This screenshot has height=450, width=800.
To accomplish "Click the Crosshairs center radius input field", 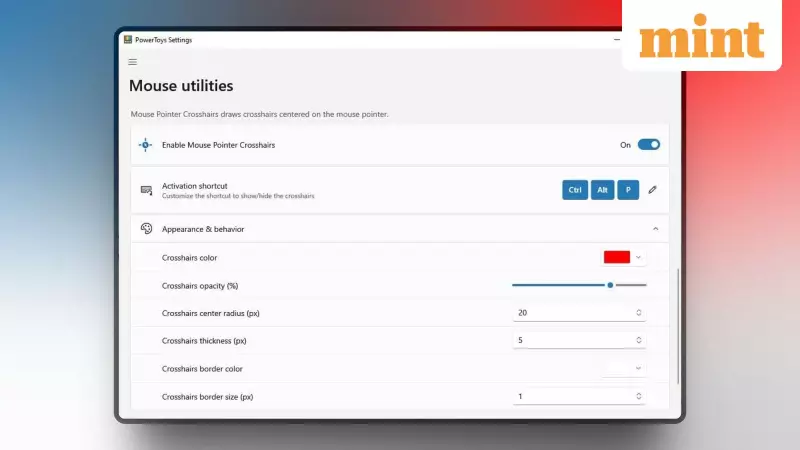I will tap(570, 313).
